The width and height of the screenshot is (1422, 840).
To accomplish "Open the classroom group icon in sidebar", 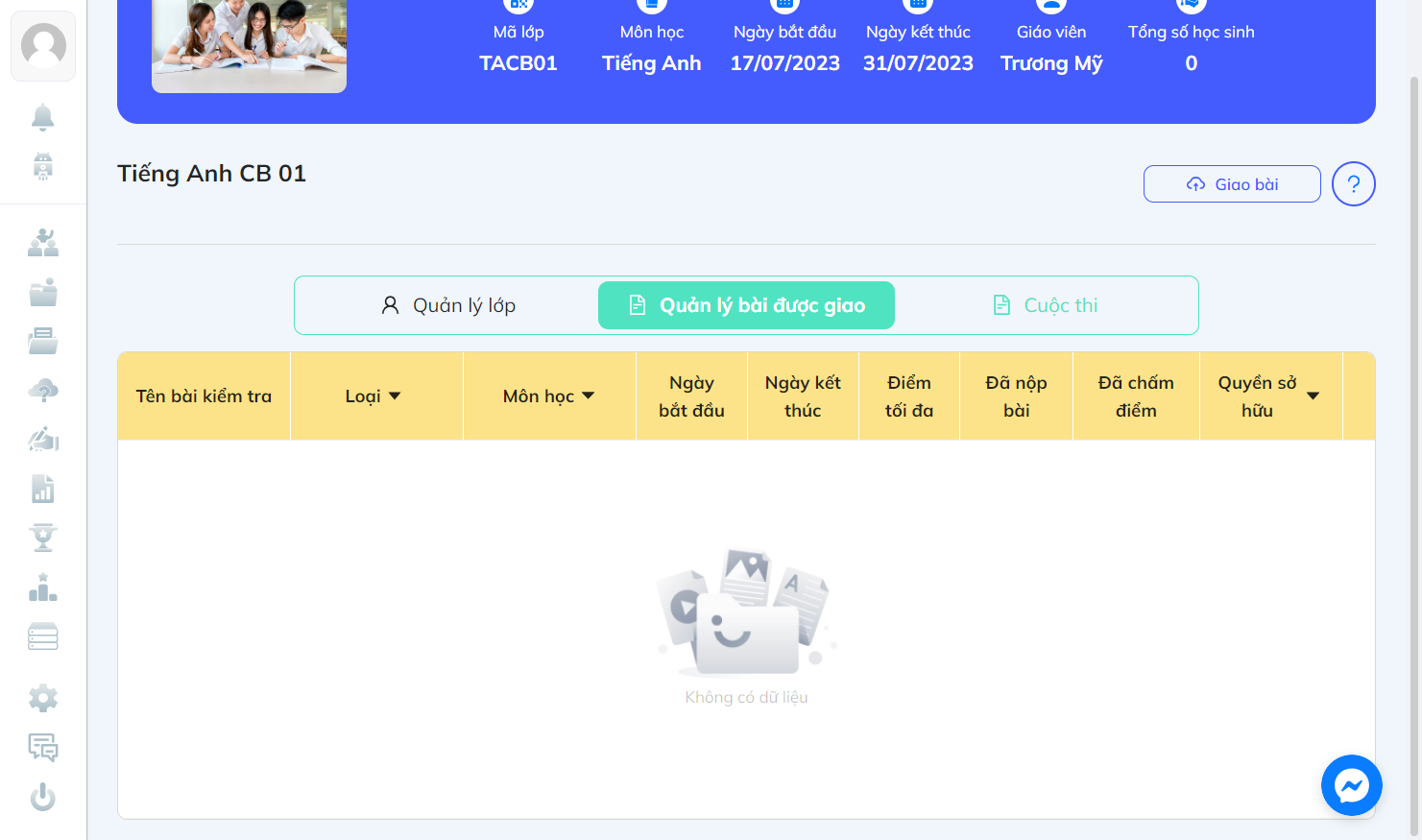I will 43,242.
